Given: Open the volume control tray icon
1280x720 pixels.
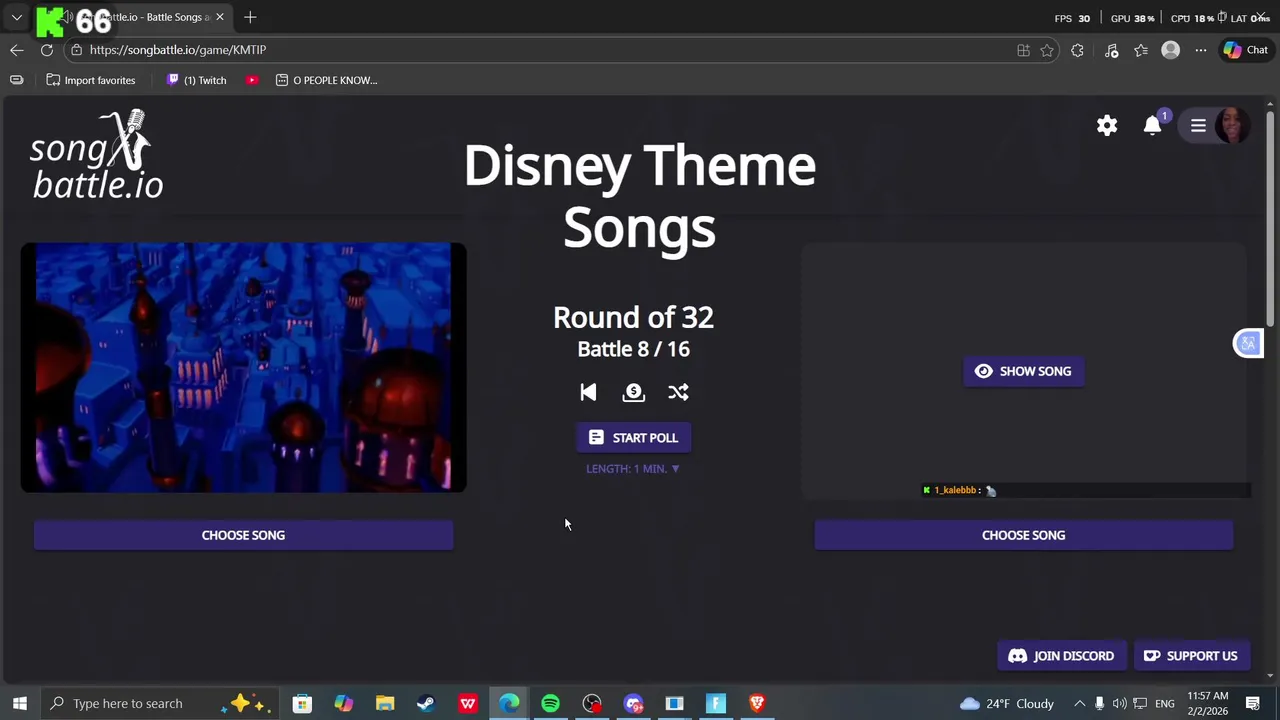Looking at the screenshot, I should [x=1119, y=703].
